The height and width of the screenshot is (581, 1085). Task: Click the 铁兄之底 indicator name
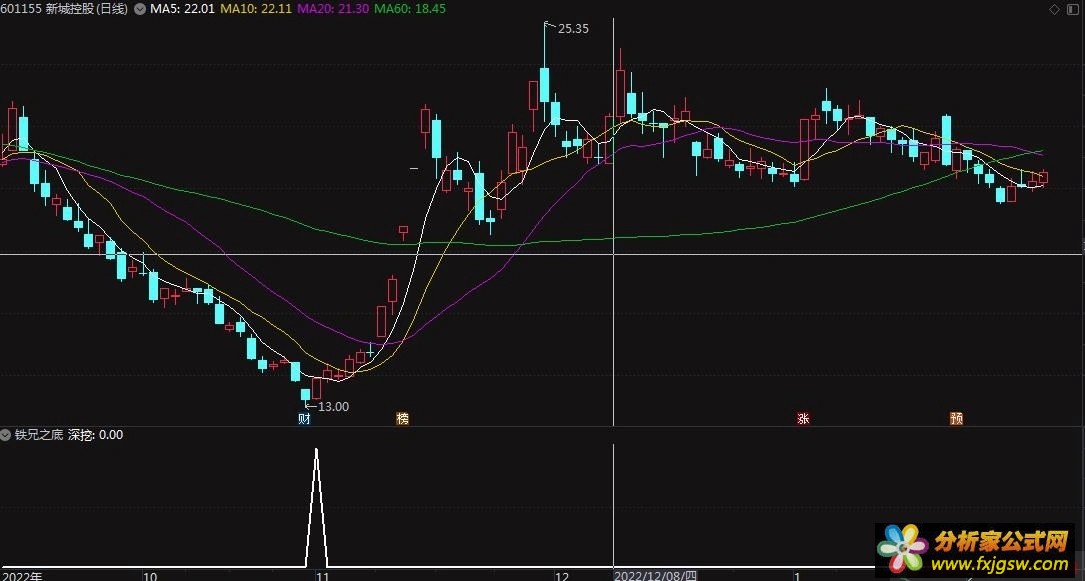point(39,435)
